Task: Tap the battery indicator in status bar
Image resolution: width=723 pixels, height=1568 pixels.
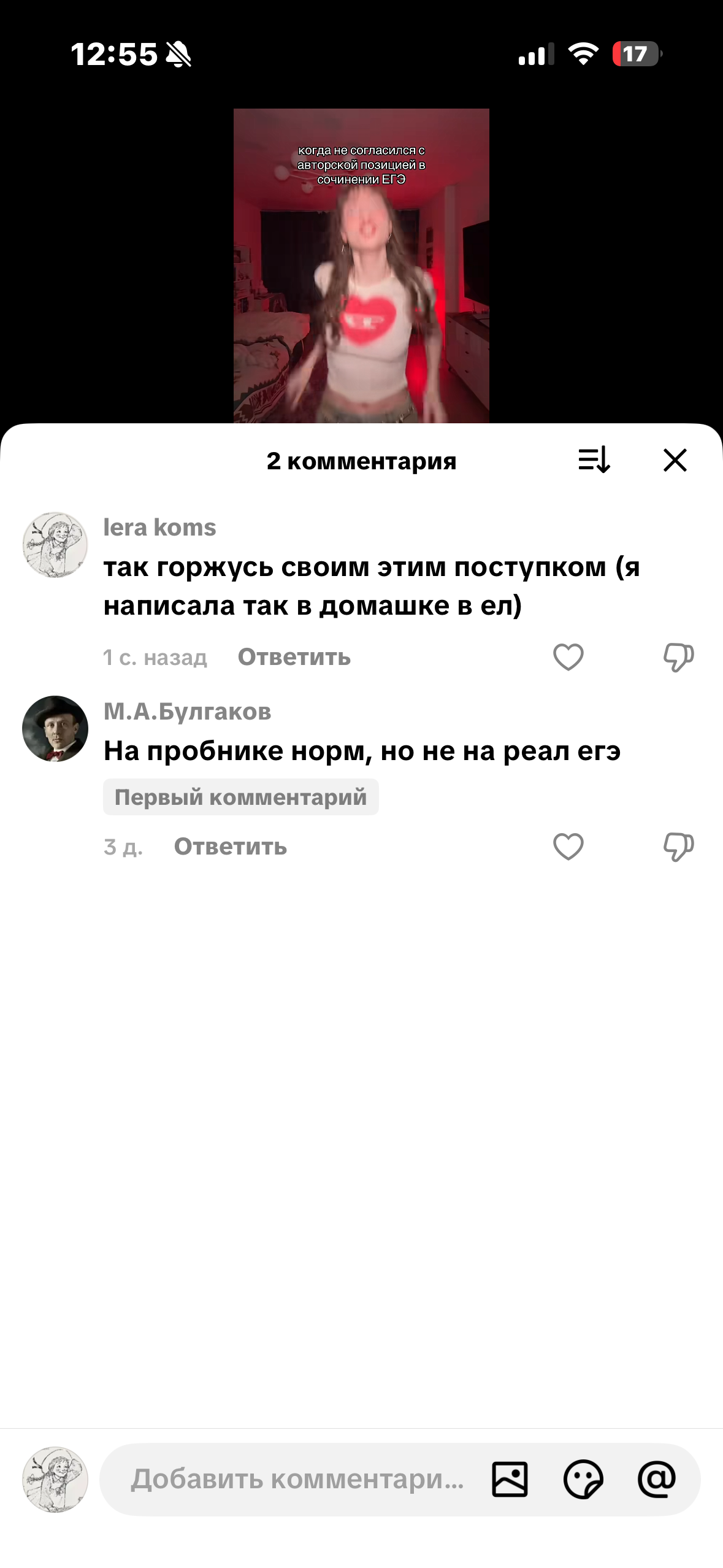Action: click(637, 54)
